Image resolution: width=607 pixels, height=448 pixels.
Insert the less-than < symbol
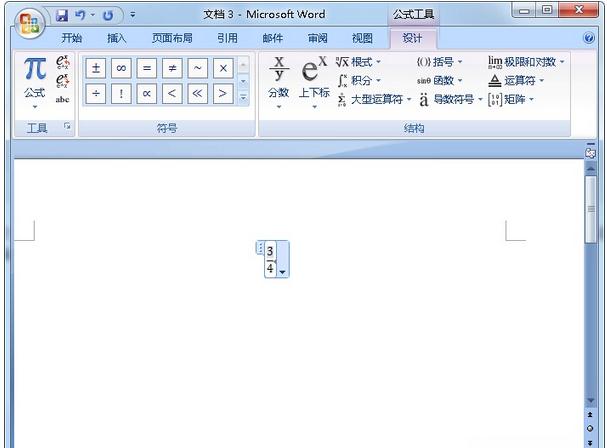click(172, 93)
